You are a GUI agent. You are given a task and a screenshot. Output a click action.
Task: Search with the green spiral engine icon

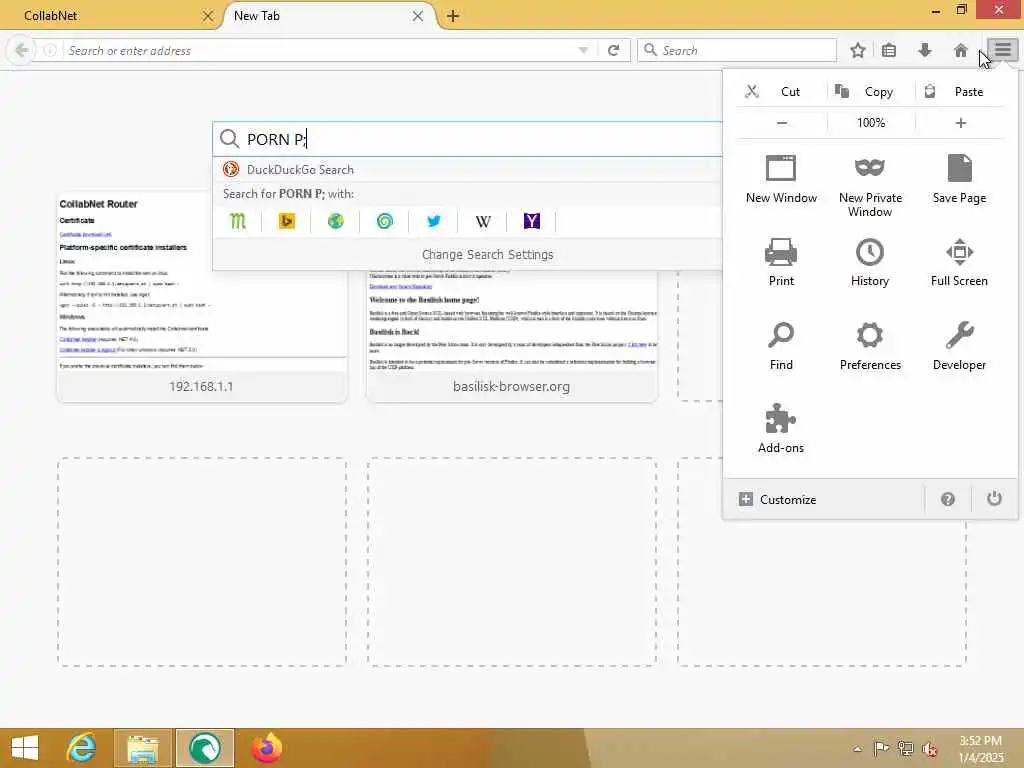point(385,221)
